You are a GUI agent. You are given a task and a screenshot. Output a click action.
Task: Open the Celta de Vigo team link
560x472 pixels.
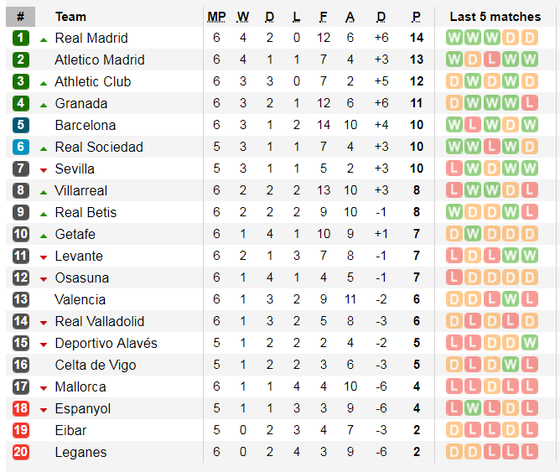point(95,365)
